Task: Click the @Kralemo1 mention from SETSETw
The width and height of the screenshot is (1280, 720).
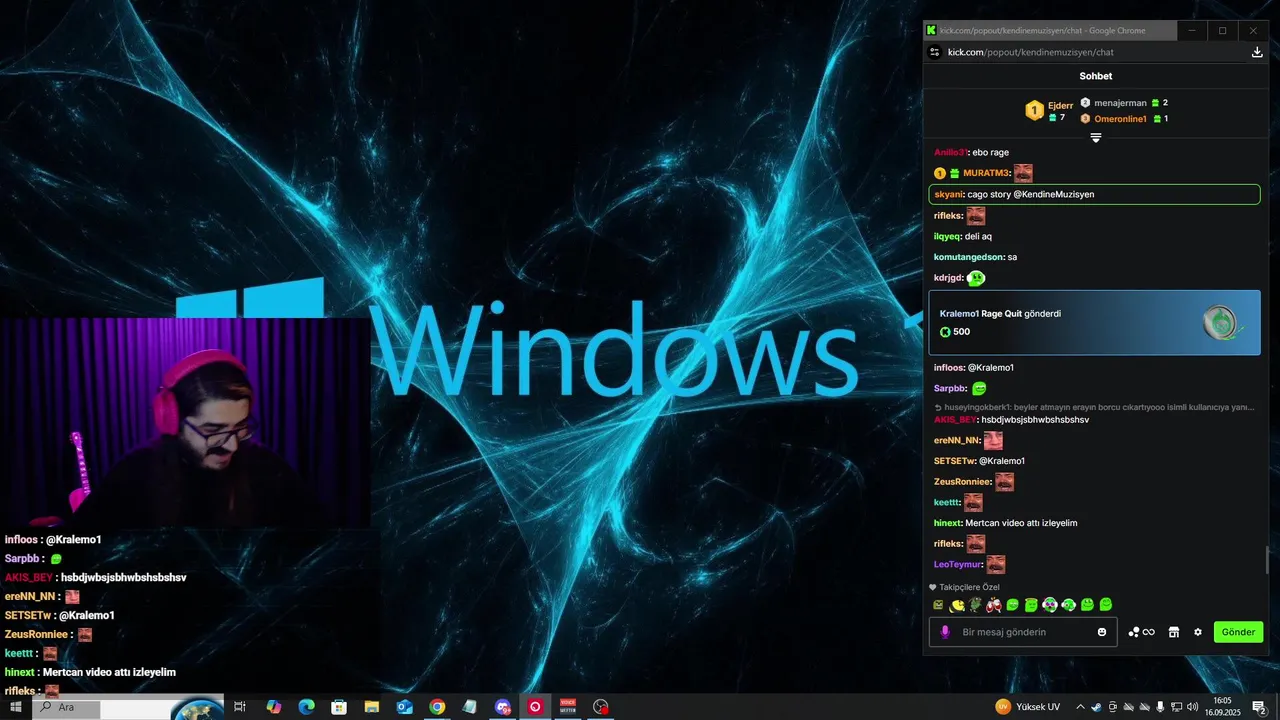Action: point(1001,461)
